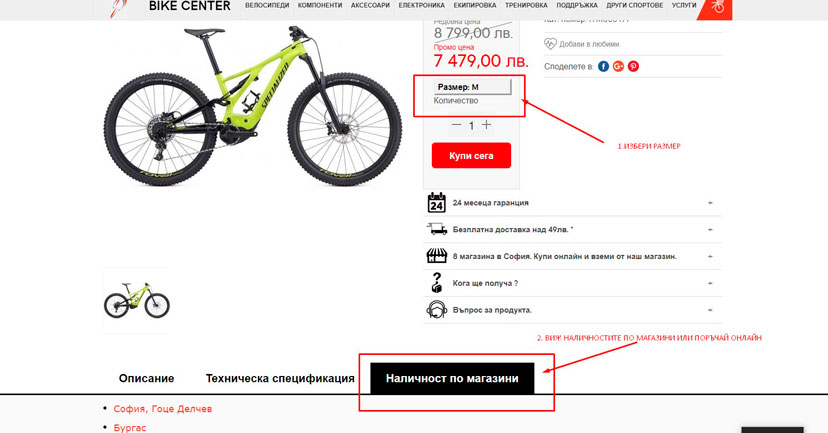Open the red bike icon in header corner
828x433 pixels.
716,7
